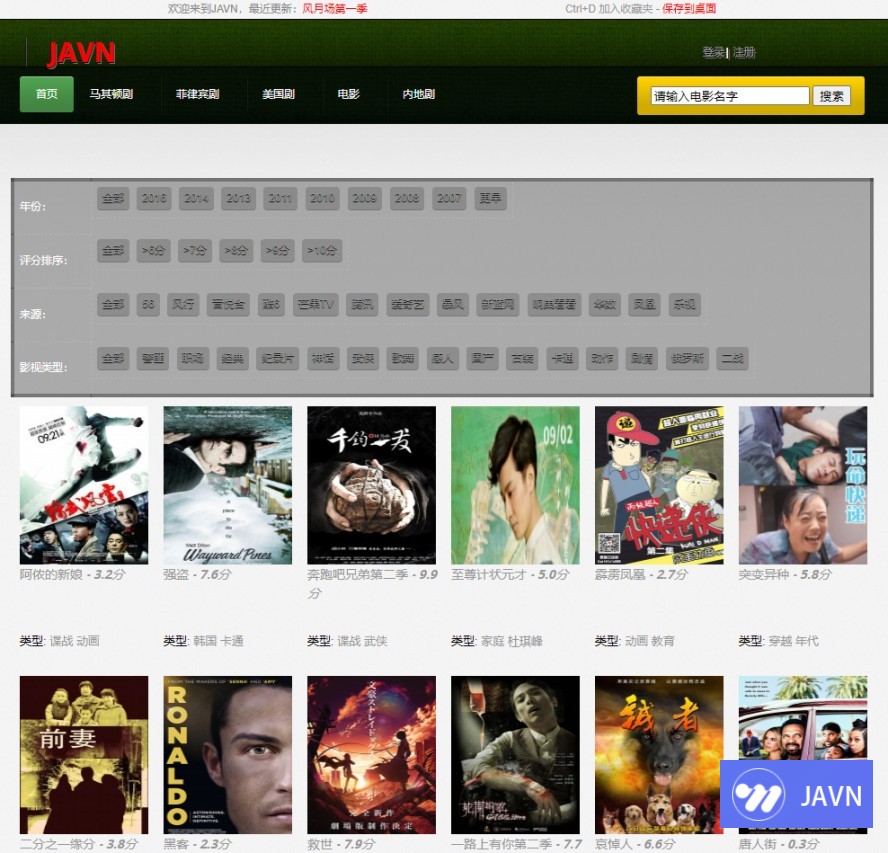Open the 电影 movies tab
888x853 pixels.
tap(348, 94)
